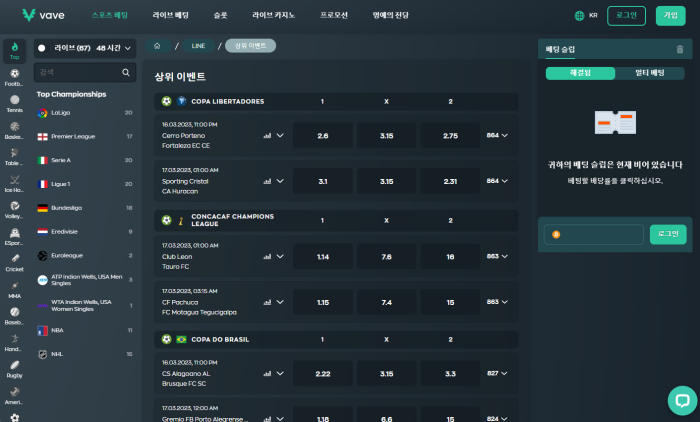Click the globe language icon
700x422 pixels.
579,16
